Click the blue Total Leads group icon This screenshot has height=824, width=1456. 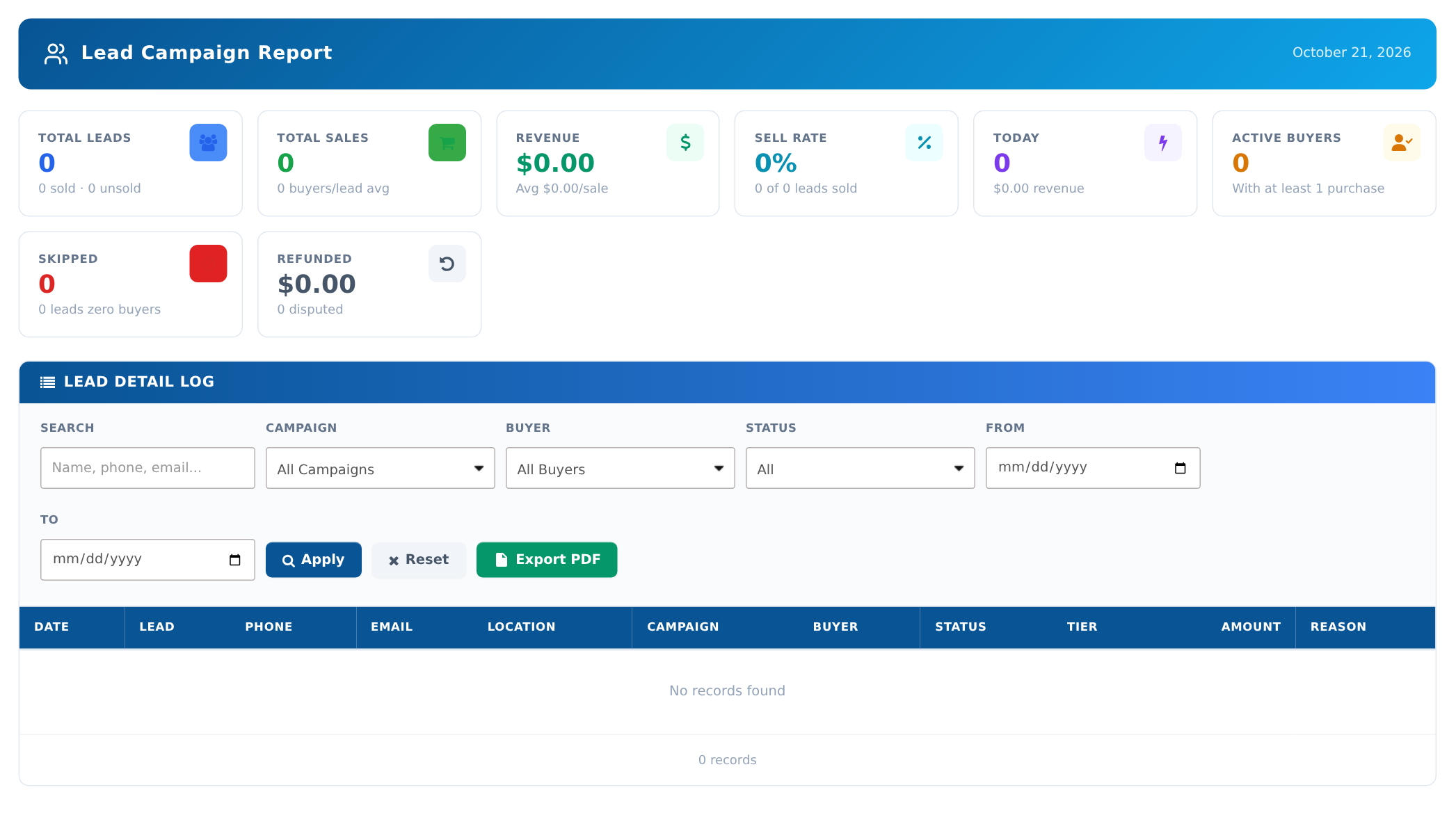208,143
